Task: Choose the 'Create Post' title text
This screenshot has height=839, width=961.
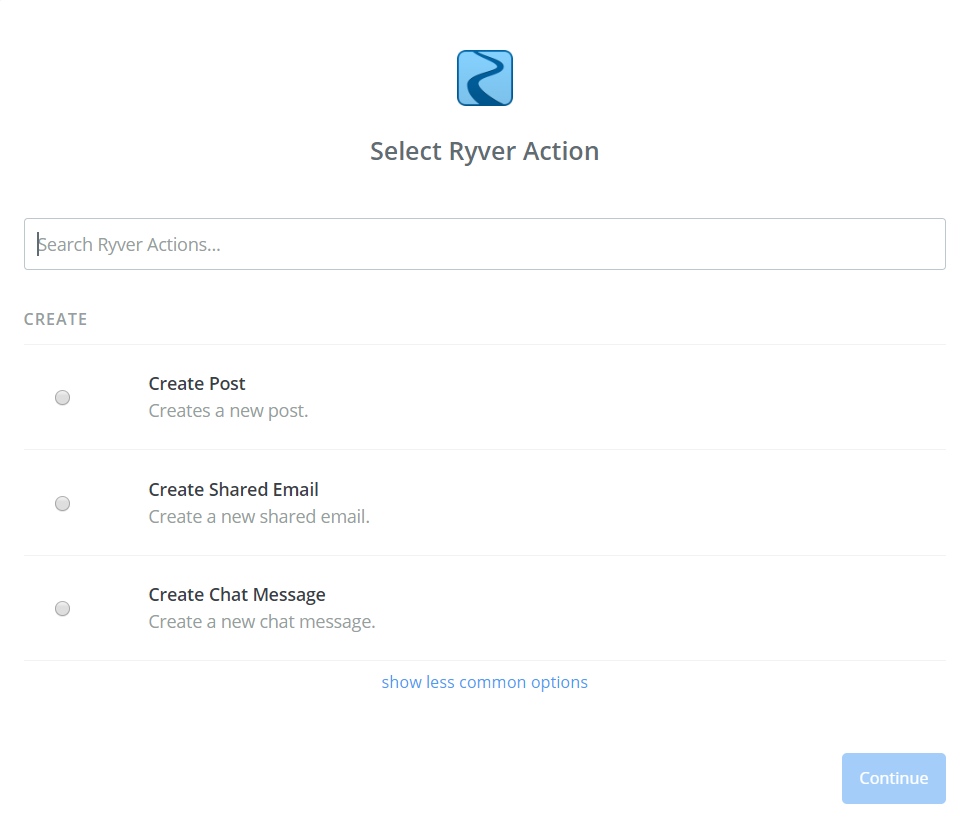Action: tap(197, 384)
